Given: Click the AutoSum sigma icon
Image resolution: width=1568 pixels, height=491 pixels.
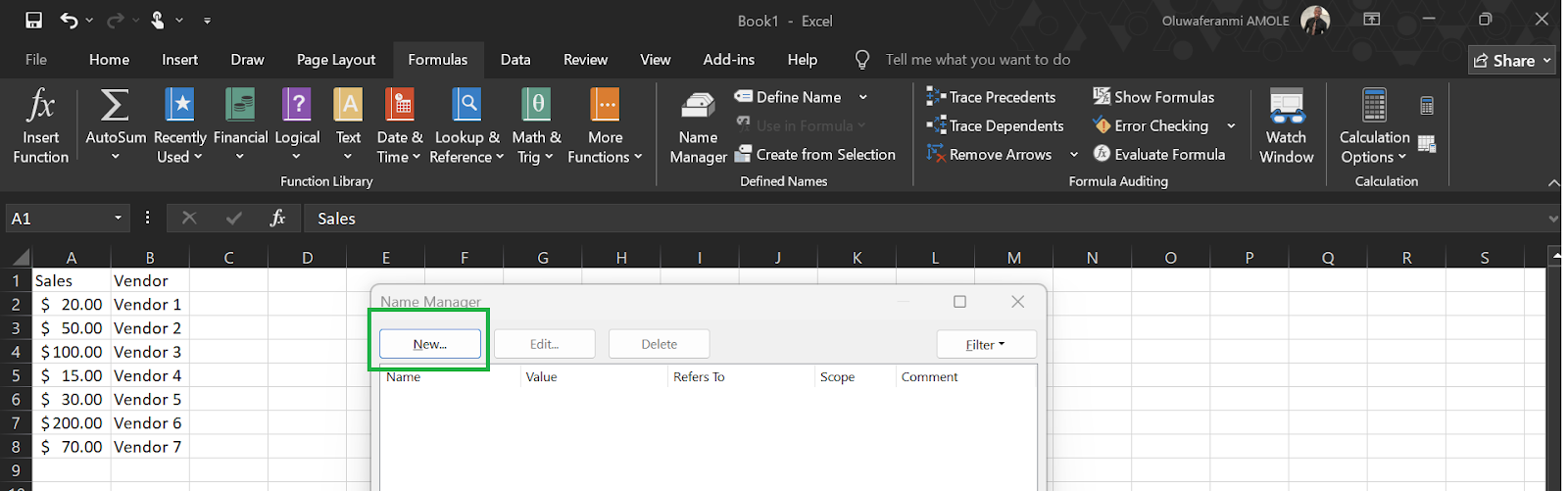Looking at the screenshot, I should [115, 104].
